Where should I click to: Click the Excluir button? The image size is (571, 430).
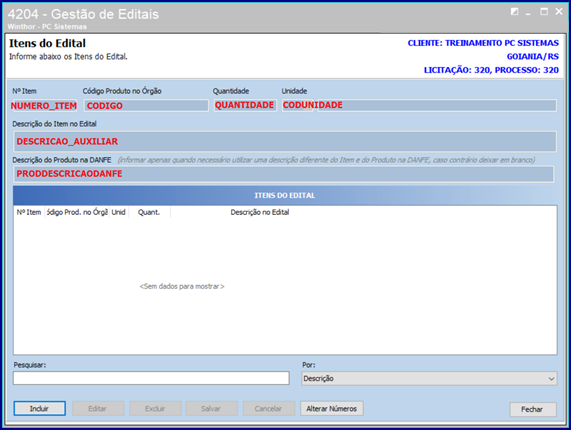pos(155,409)
